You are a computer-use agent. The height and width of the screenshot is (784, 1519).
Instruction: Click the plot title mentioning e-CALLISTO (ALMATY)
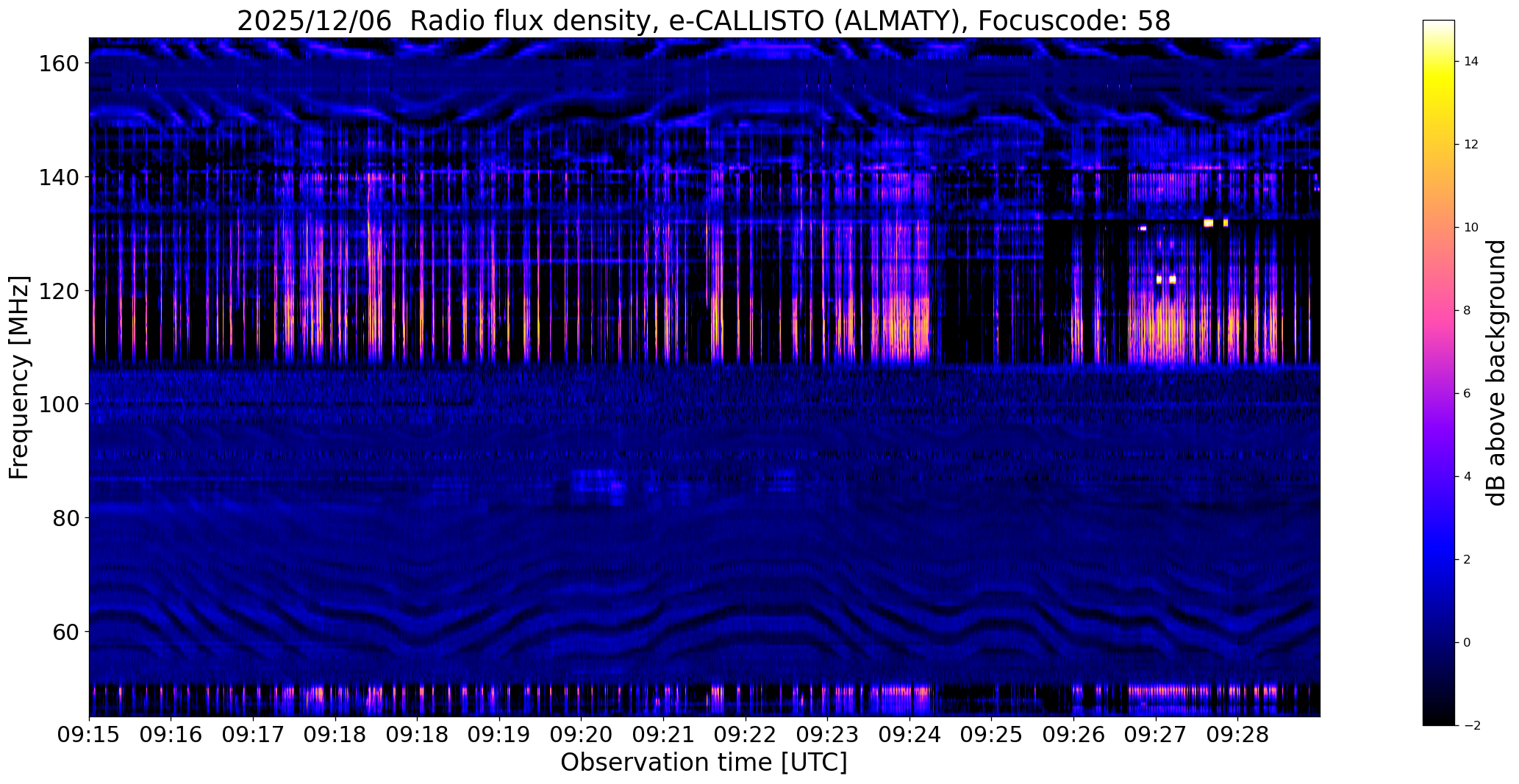pos(704,21)
